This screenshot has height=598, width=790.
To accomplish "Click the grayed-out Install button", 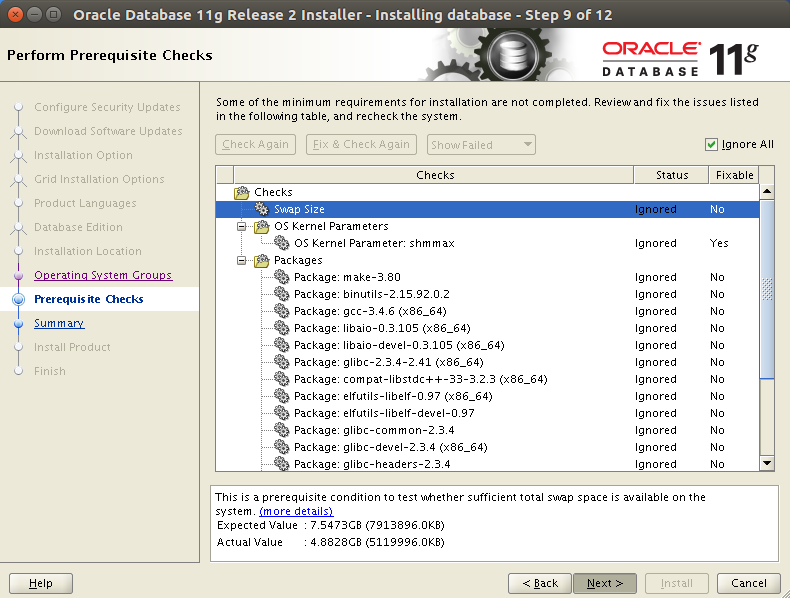I will [677, 583].
